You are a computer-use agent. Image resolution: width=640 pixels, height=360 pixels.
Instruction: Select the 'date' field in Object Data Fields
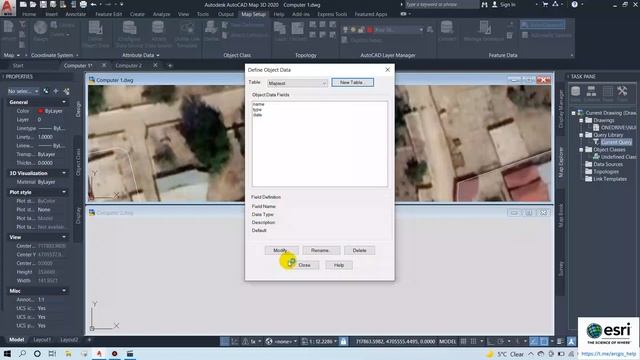[257, 115]
